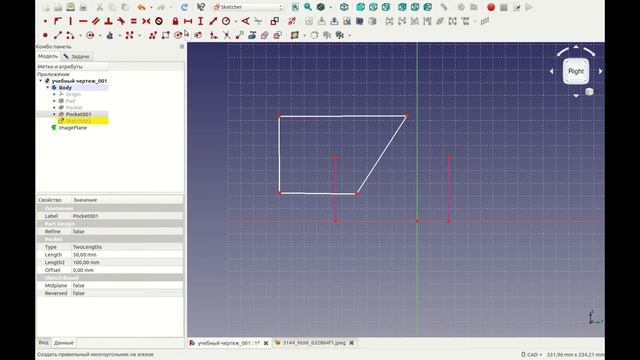
Task: Open the arc tools dropdown arrow
Action: (x=80, y=36)
